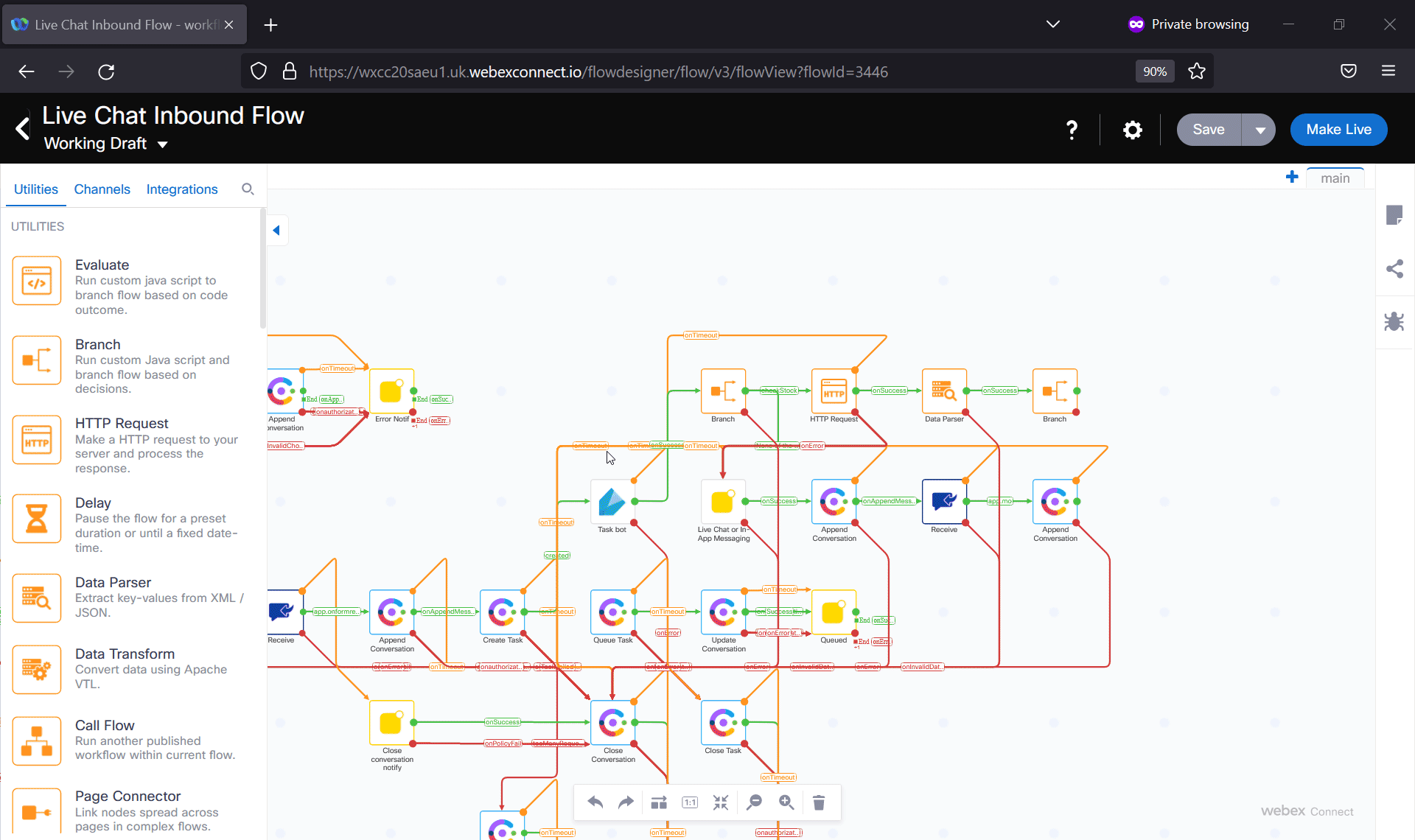Open a new browser tab
Screen dimensions: 1415x840
click(x=270, y=25)
